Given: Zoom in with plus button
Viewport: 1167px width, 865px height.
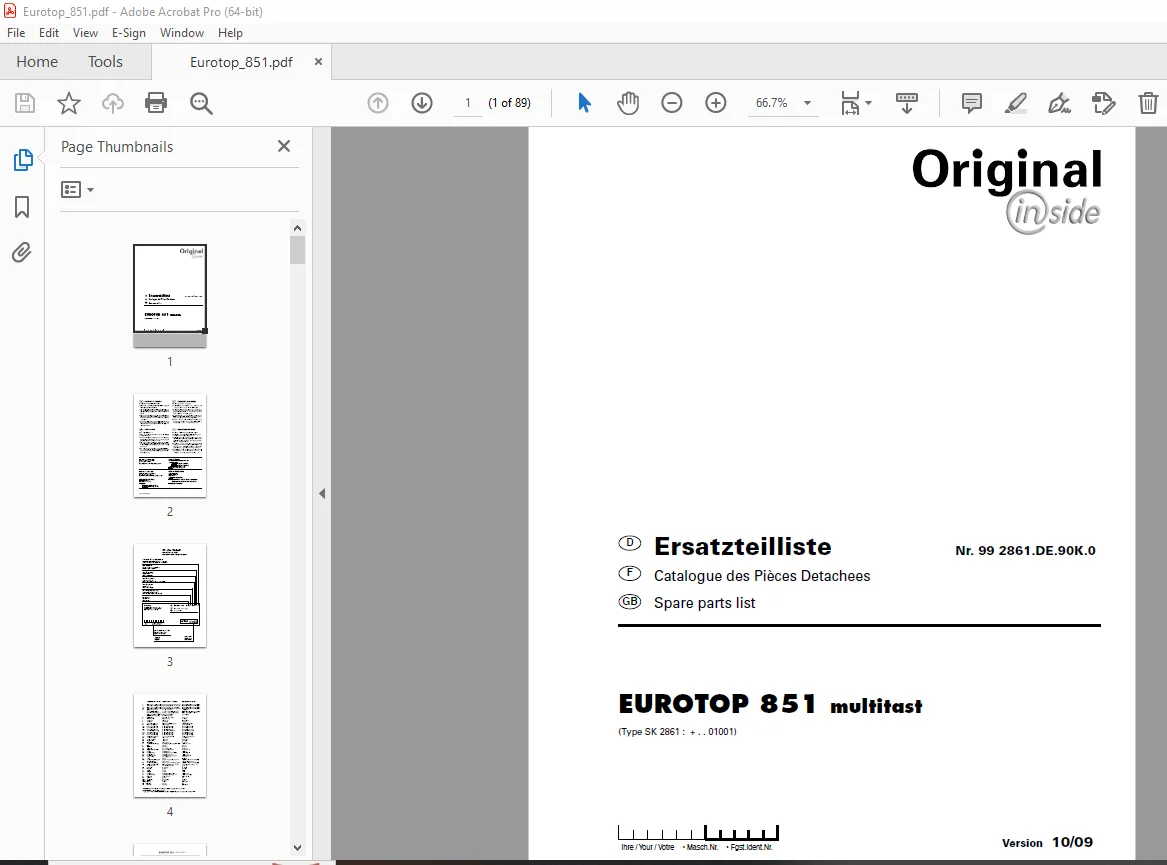Looking at the screenshot, I should (715, 103).
